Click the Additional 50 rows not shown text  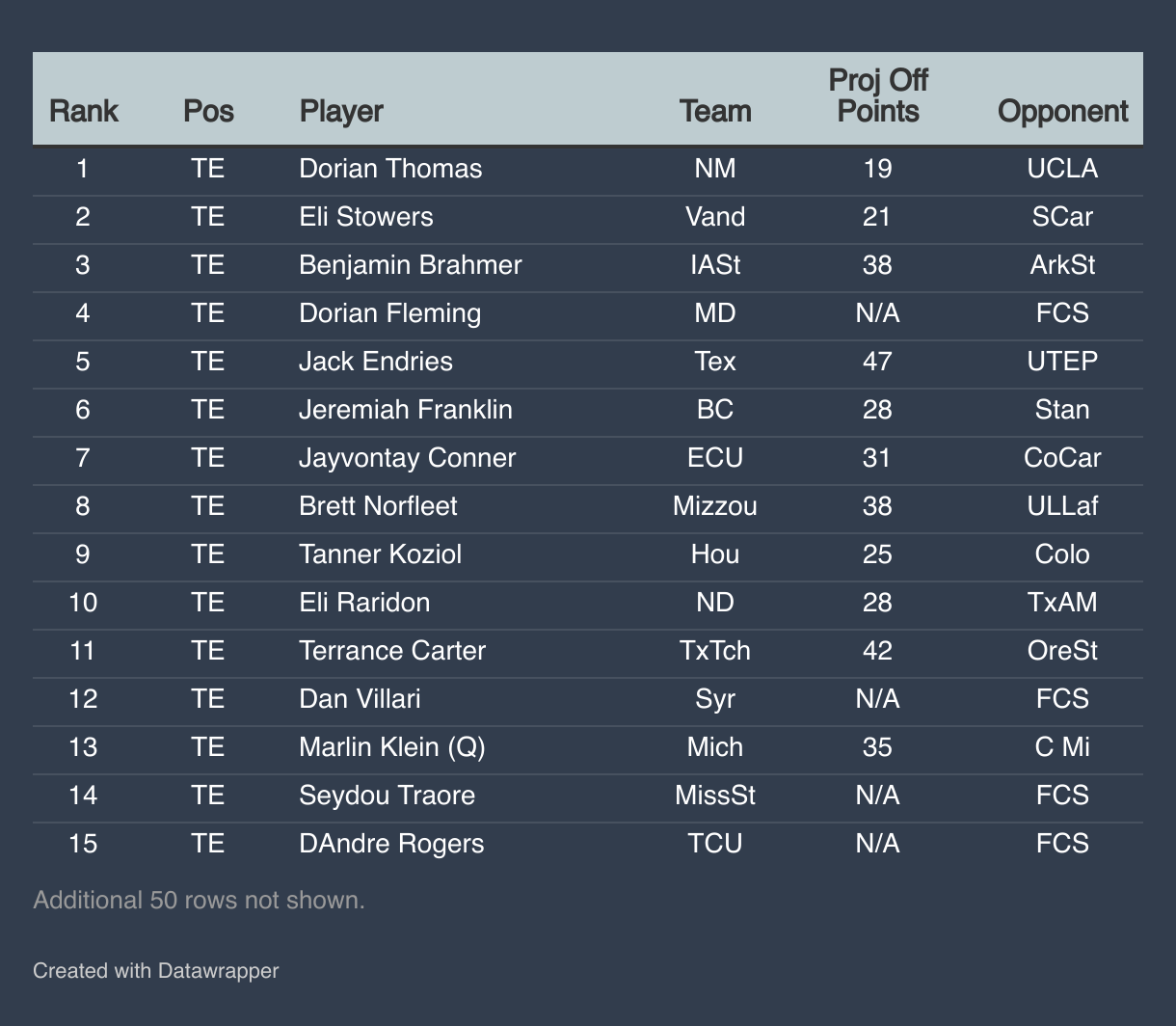[200, 901]
